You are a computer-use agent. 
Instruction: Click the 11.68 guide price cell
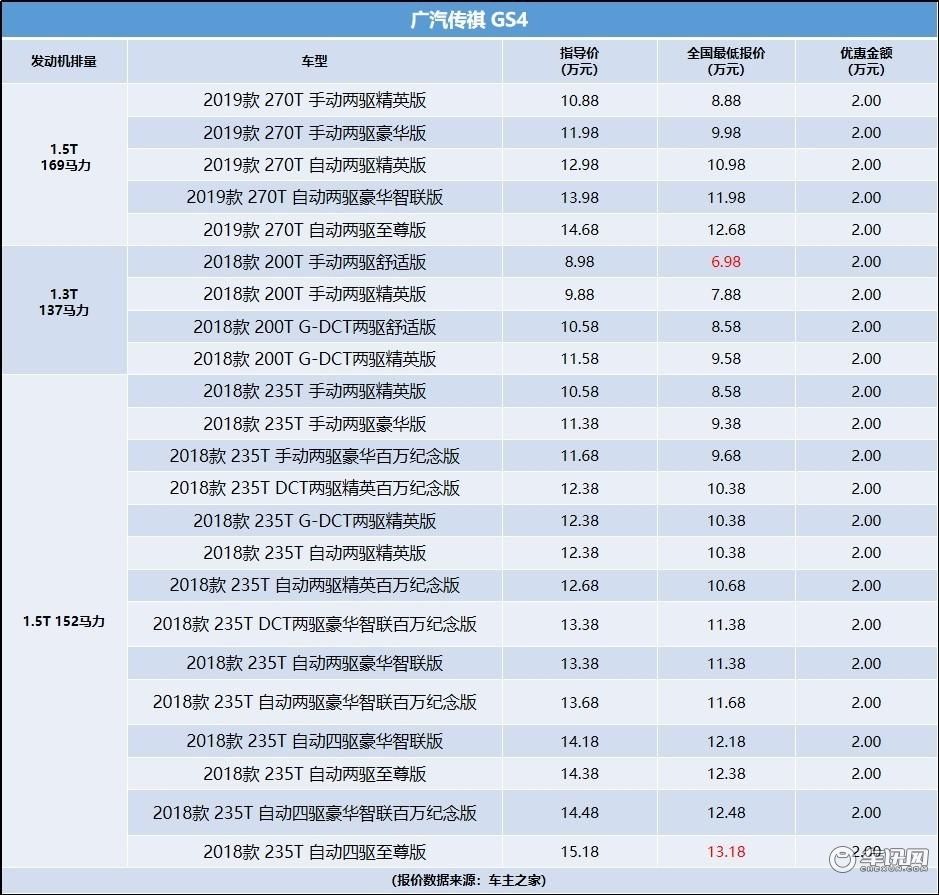tap(579, 456)
